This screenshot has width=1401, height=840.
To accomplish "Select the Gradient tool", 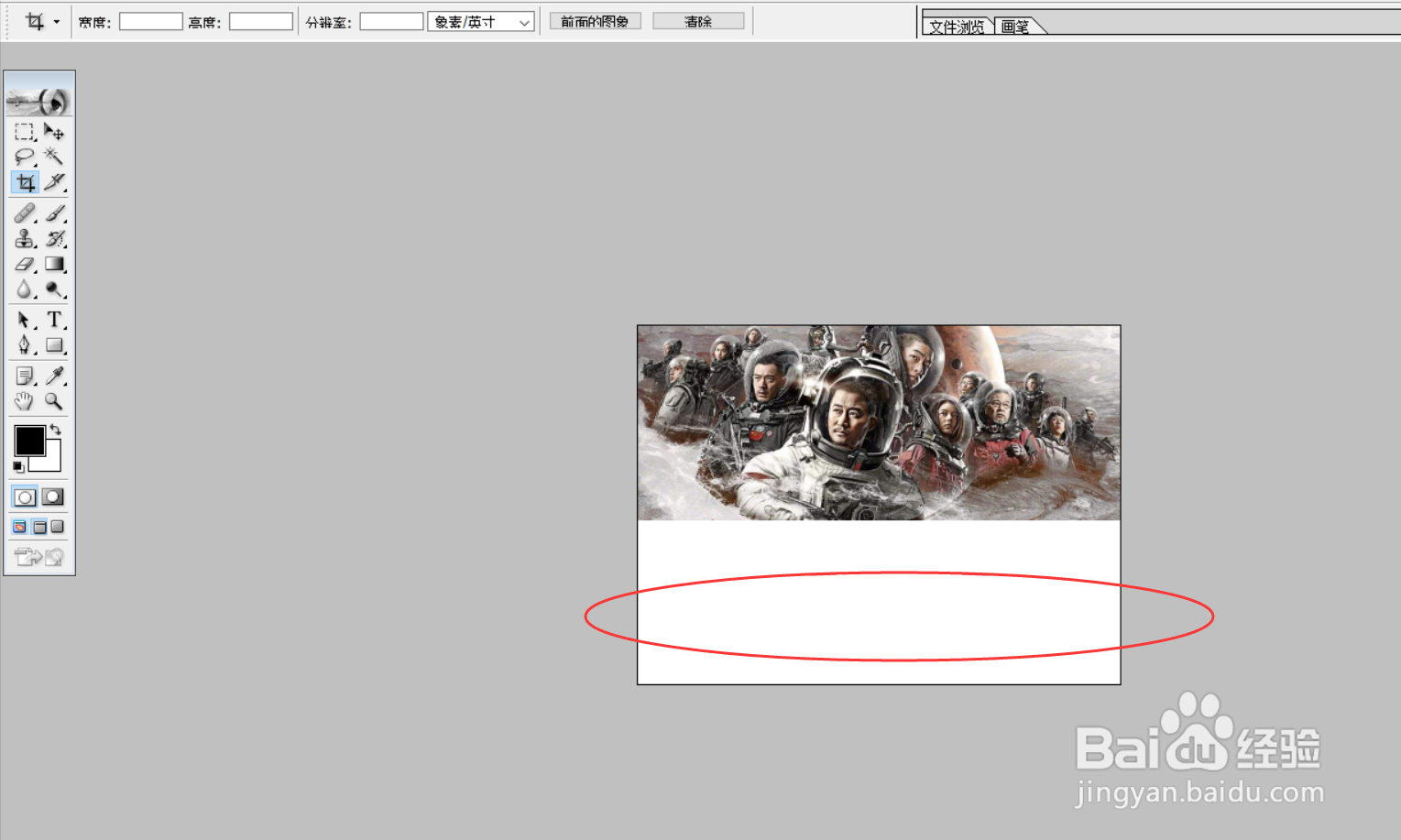I will point(54,264).
